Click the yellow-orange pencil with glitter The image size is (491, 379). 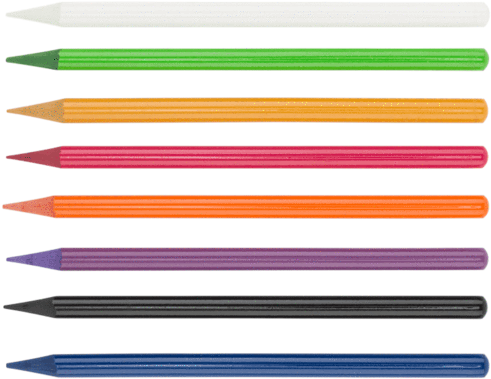point(247,110)
